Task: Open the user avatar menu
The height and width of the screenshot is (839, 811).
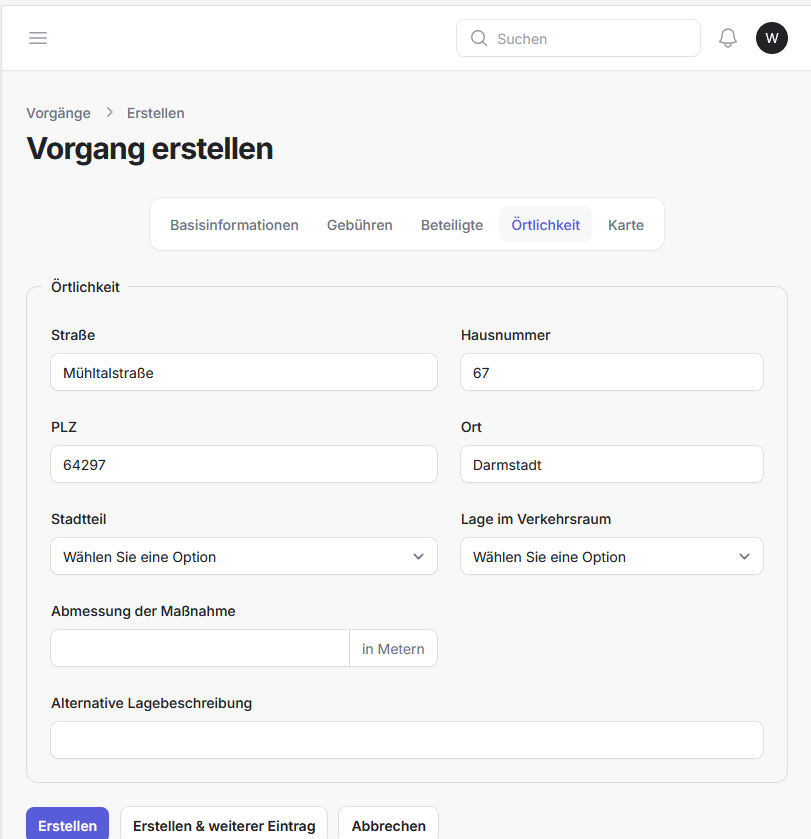Action: pyautogui.click(x=771, y=38)
